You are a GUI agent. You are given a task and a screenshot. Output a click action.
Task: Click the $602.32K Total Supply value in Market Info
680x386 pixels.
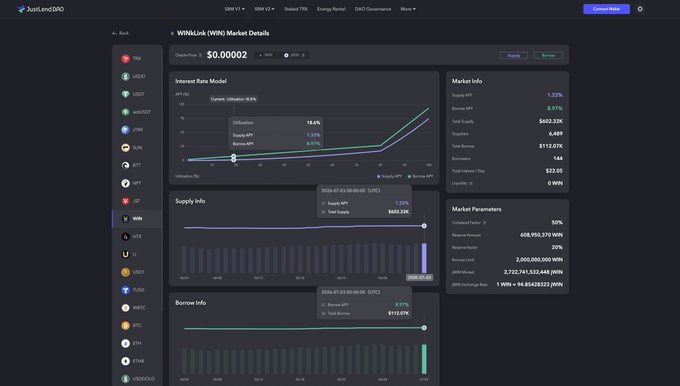pyautogui.click(x=551, y=121)
